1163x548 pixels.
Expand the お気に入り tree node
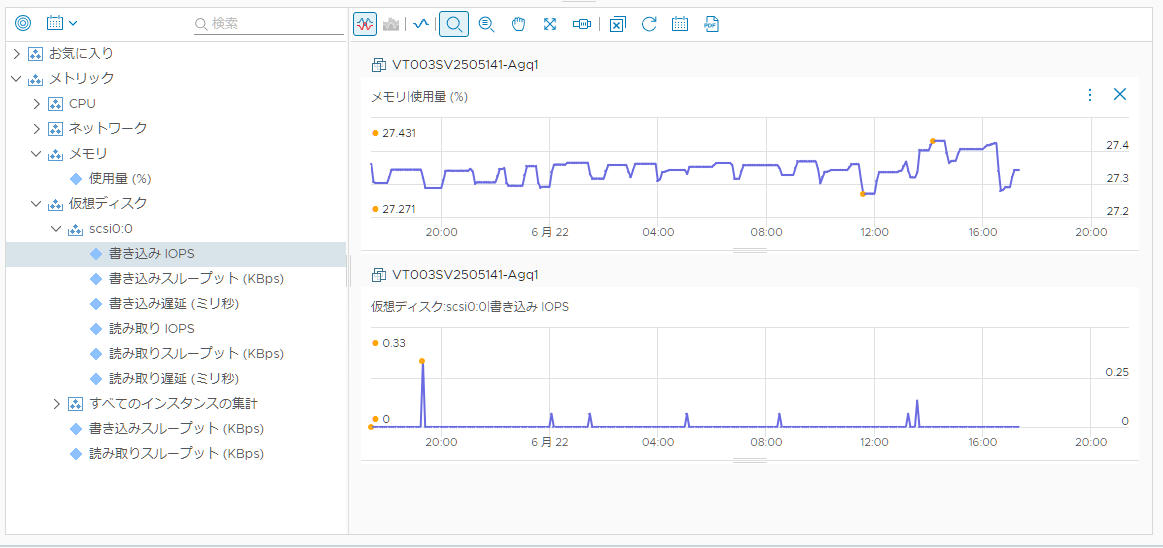tap(17, 53)
